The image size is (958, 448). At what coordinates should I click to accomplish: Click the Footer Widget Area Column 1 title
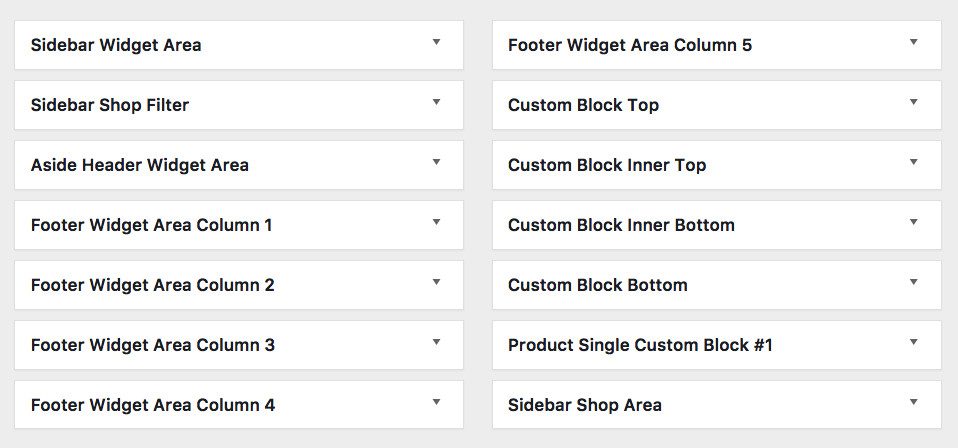151,225
